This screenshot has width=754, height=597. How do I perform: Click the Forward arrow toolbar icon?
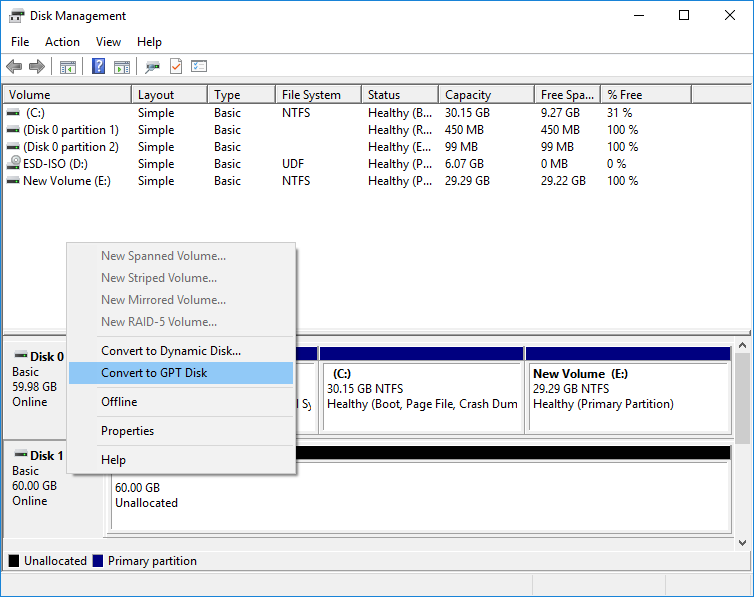coord(37,66)
